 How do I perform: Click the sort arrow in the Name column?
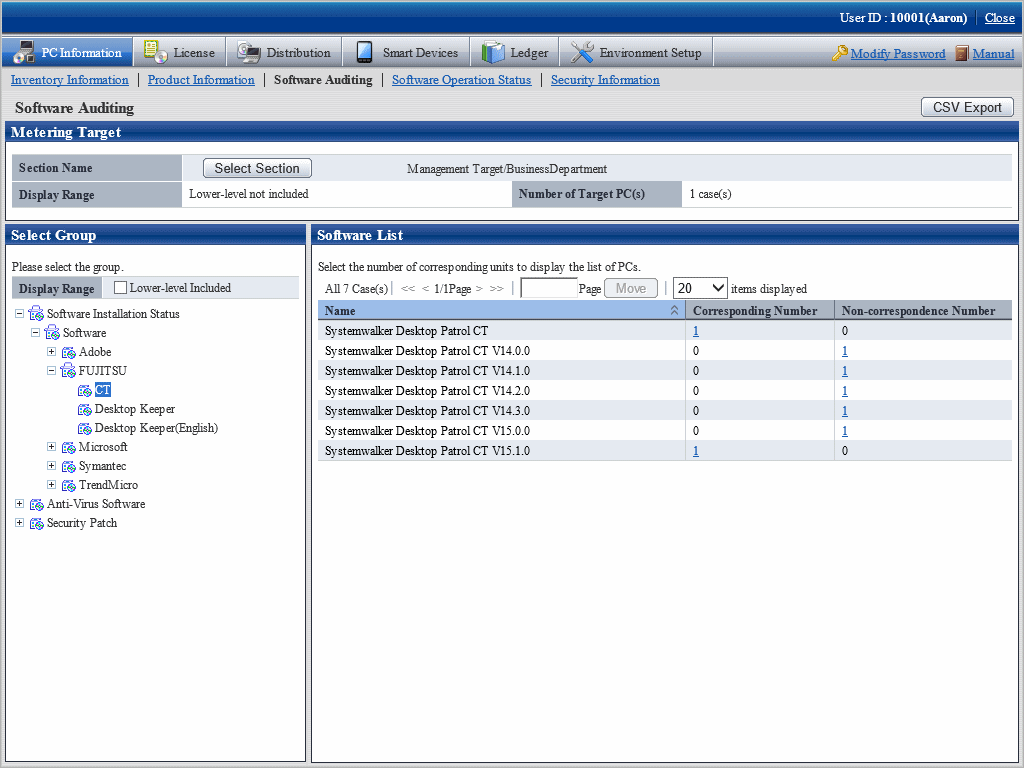pos(674,310)
